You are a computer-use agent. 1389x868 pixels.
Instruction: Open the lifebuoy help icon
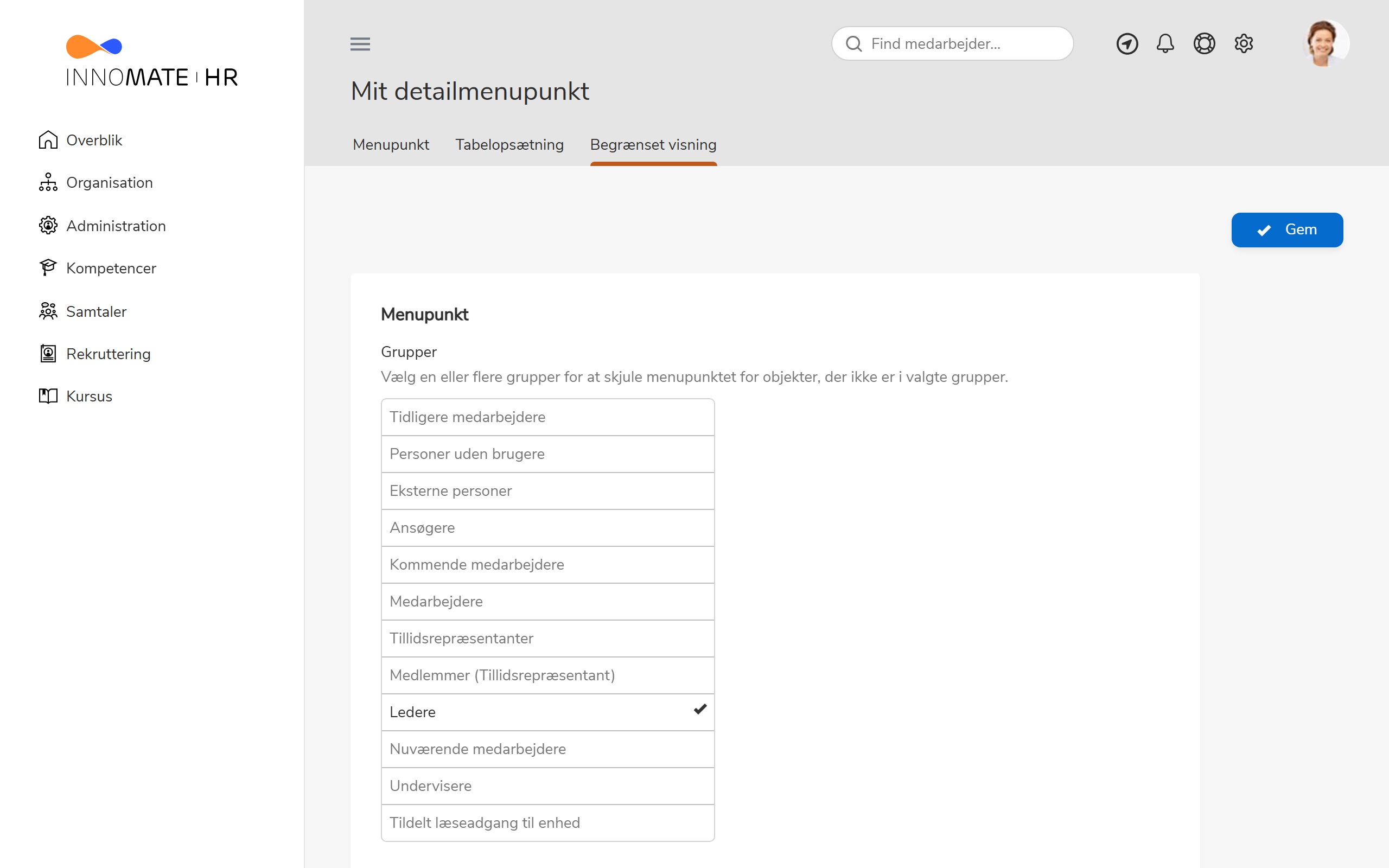pyautogui.click(x=1204, y=43)
